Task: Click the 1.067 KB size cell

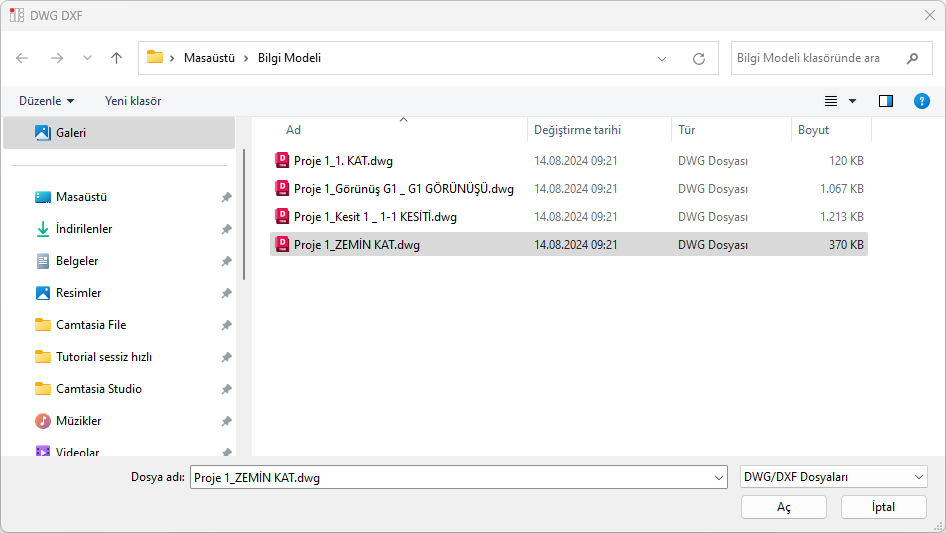Action: tap(842, 189)
